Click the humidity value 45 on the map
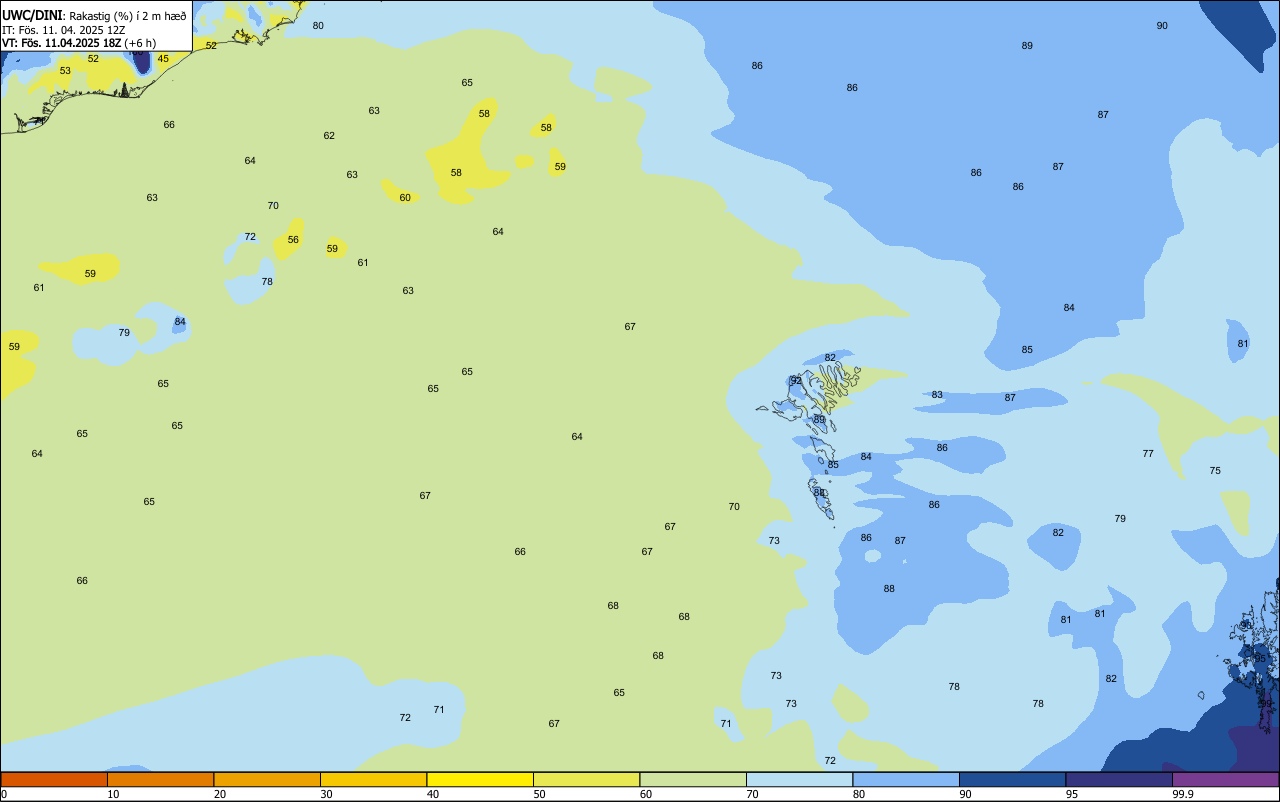The image size is (1280, 802). click(x=163, y=59)
